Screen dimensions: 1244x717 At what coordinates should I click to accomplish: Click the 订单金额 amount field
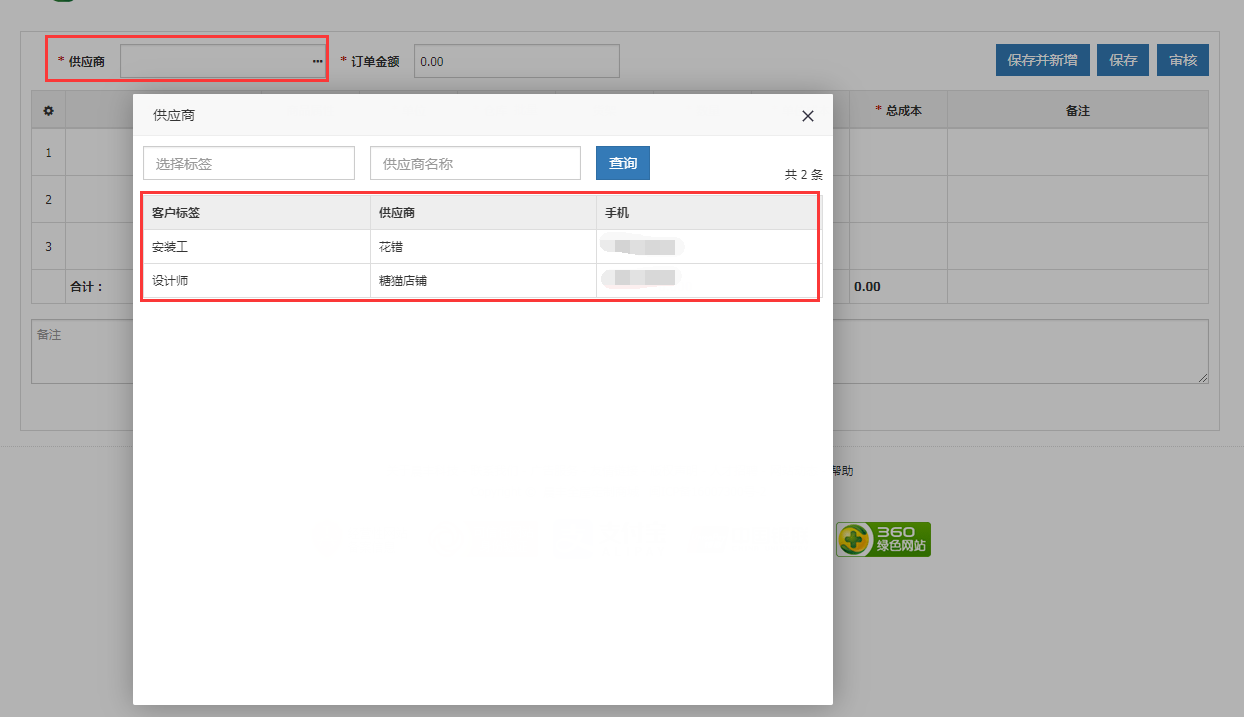pos(517,61)
